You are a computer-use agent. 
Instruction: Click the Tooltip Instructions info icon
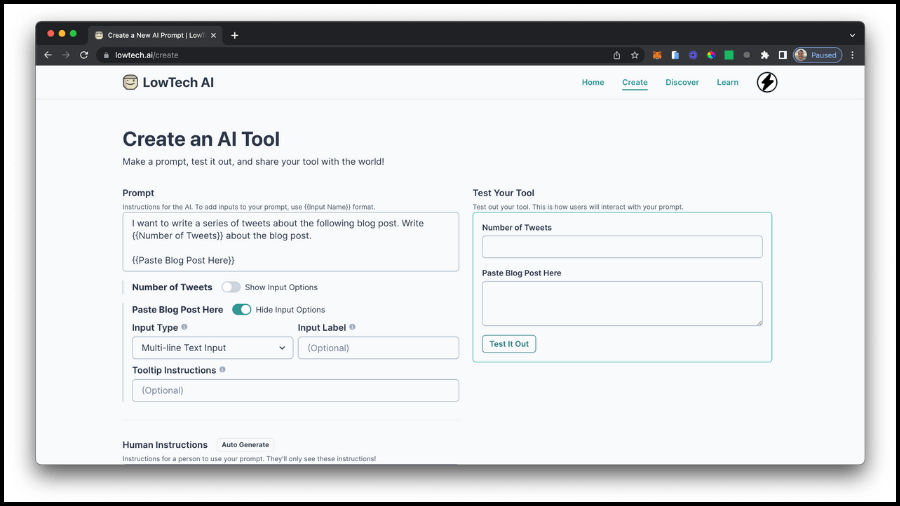coord(222,370)
